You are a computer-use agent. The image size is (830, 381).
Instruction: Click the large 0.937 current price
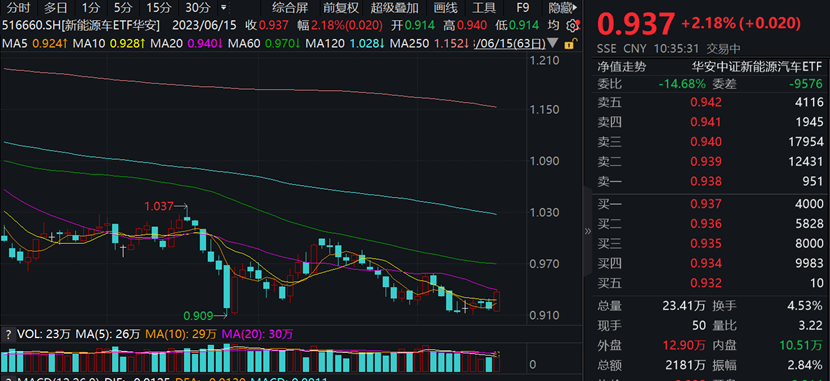tap(635, 24)
